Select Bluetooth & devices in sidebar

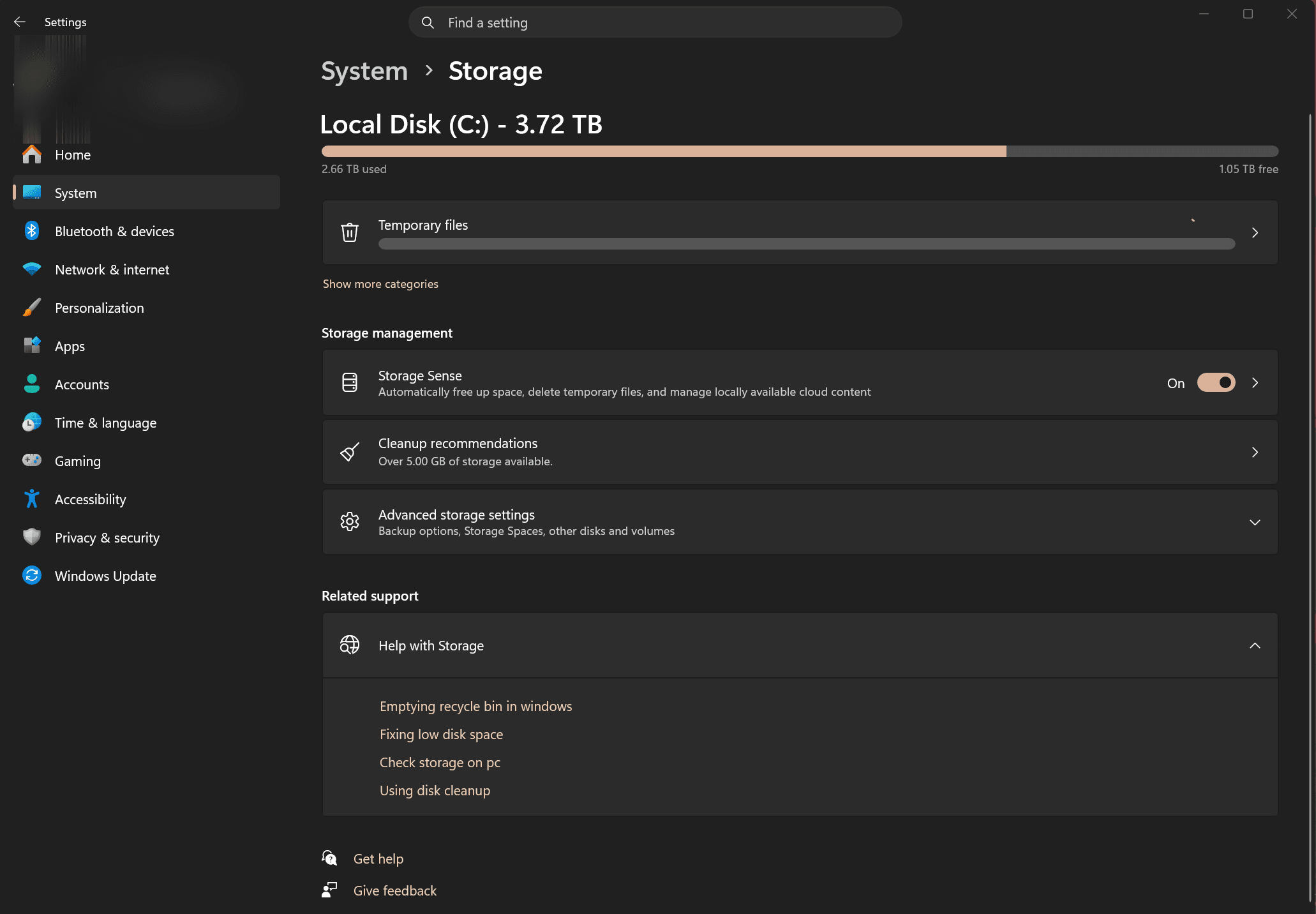(x=114, y=231)
